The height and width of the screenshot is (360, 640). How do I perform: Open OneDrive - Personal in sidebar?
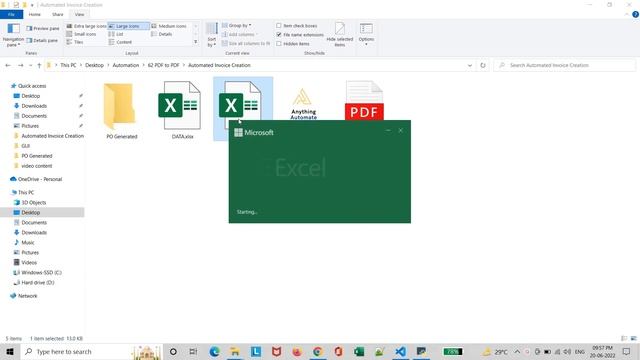40,179
